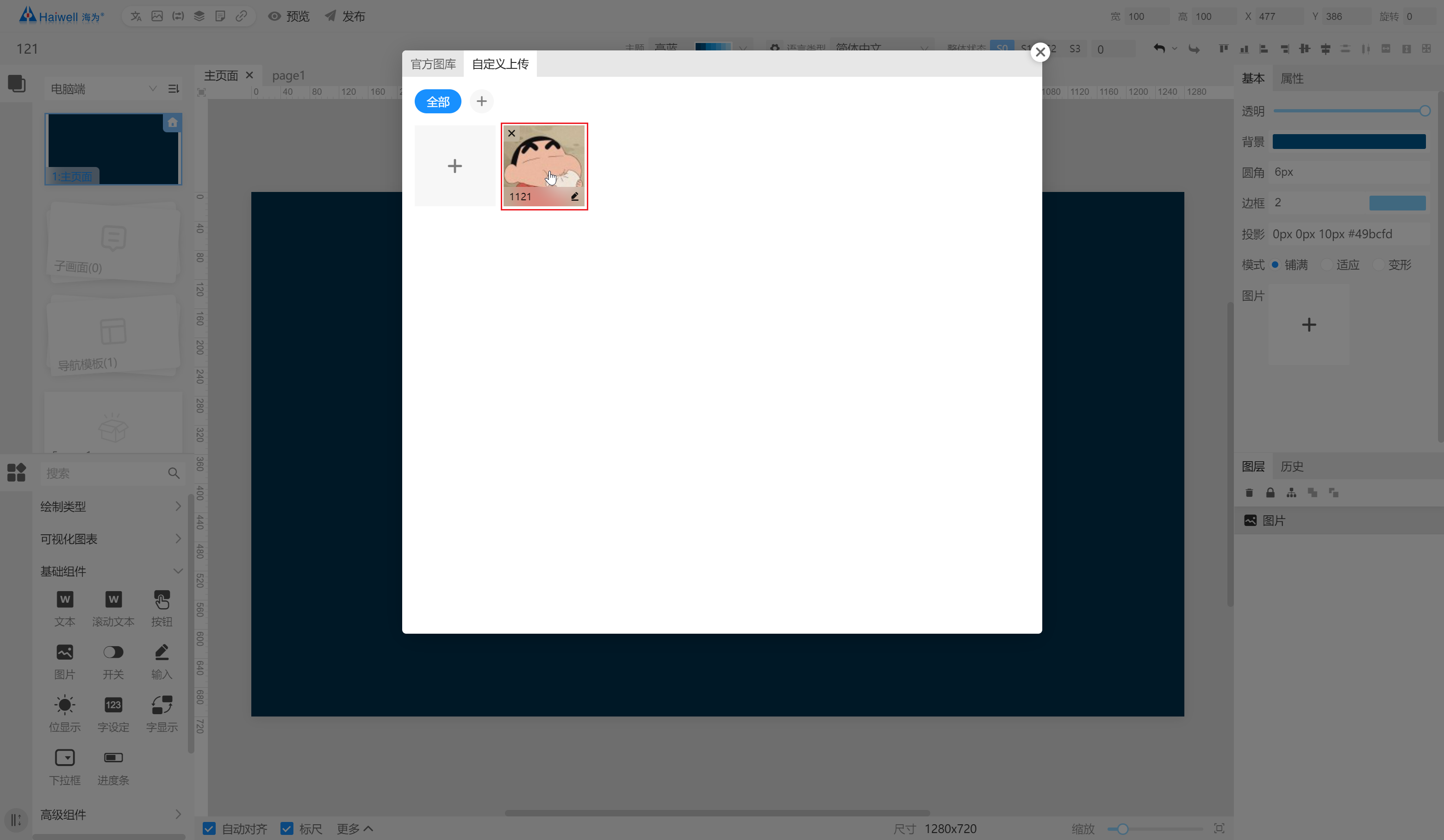This screenshot has height=840, width=1444.
Task: Open the image library toolbar icon
Action: tap(157, 16)
